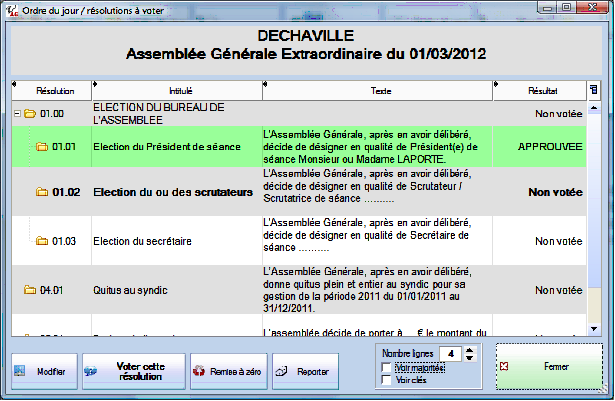Click Non votée result of 04.01
The width and height of the screenshot is (615, 401).
(559, 290)
